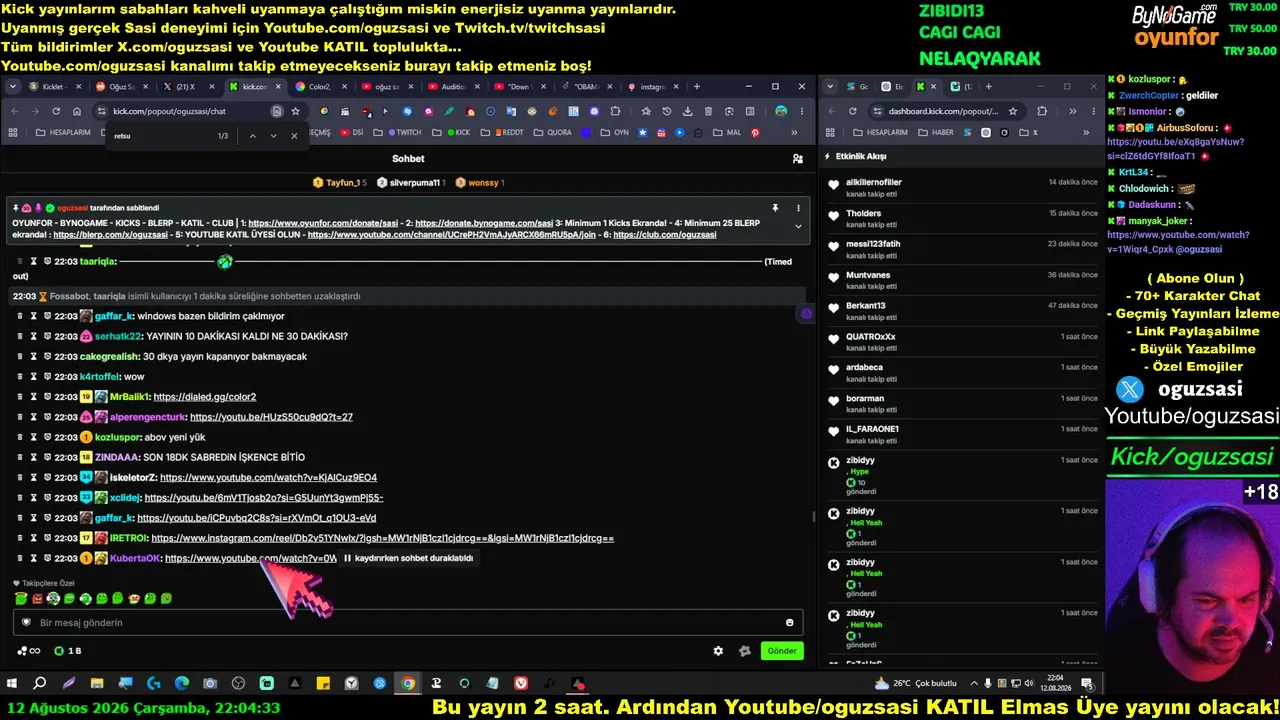Click the Gönder send button
The height and width of the screenshot is (720, 1280).
click(782, 651)
